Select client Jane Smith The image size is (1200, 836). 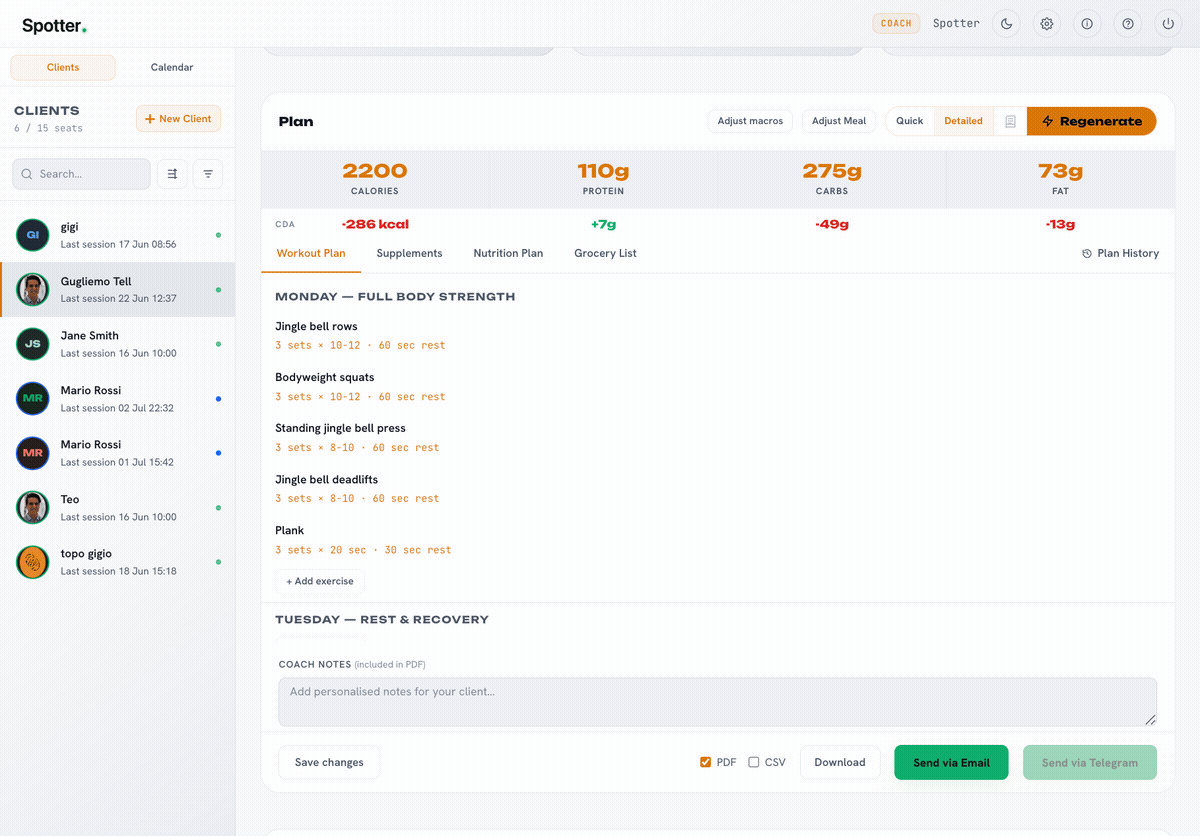[x=118, y=344]
